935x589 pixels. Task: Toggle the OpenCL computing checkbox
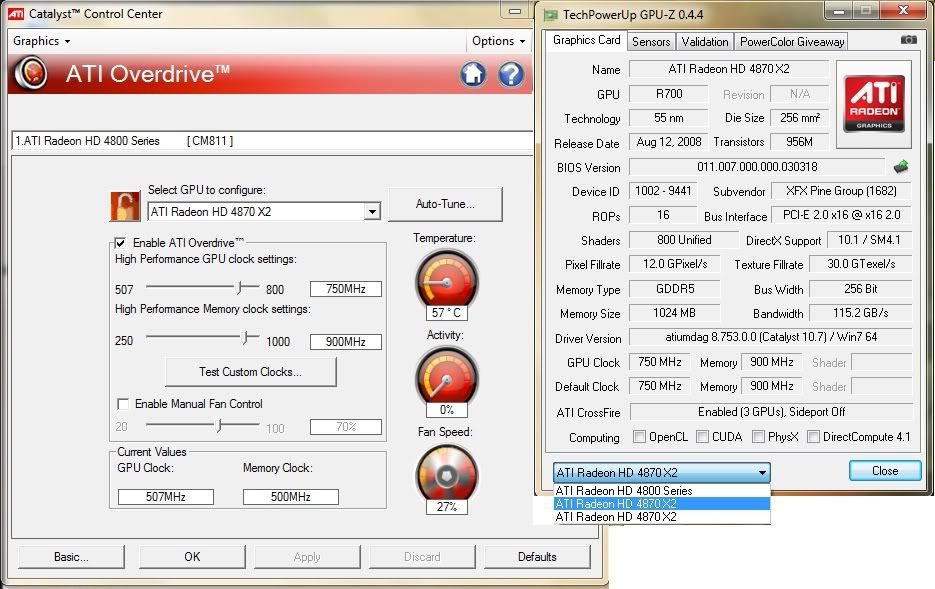tap(640, 437)
